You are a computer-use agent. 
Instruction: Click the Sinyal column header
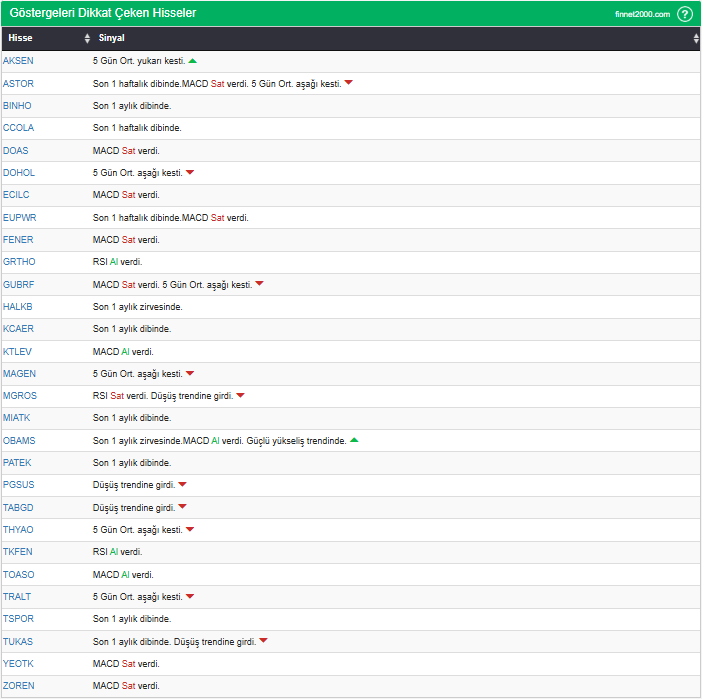tap(112, 38)
